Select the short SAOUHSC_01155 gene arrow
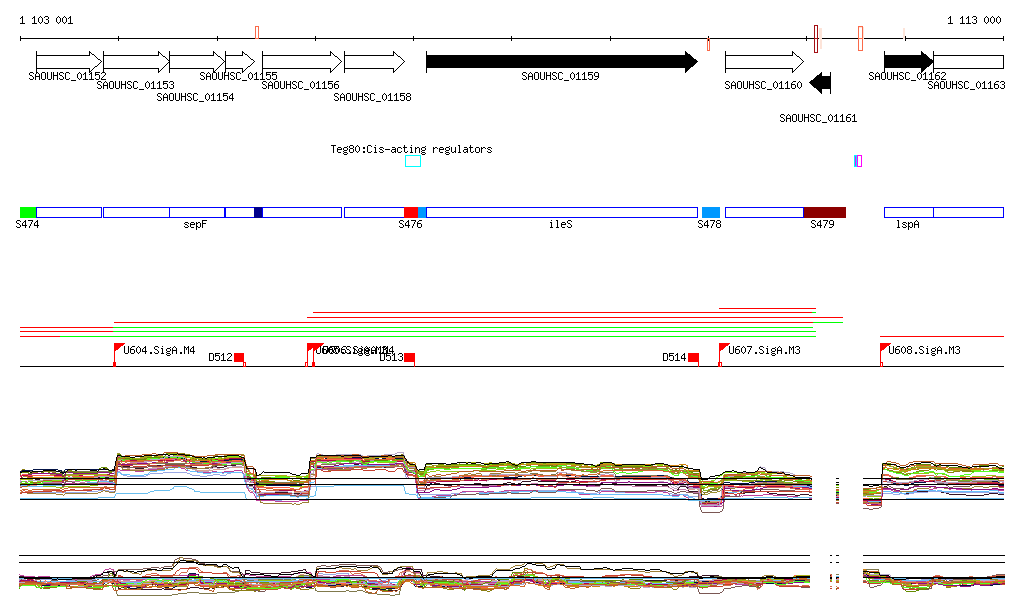 point(240,62)
